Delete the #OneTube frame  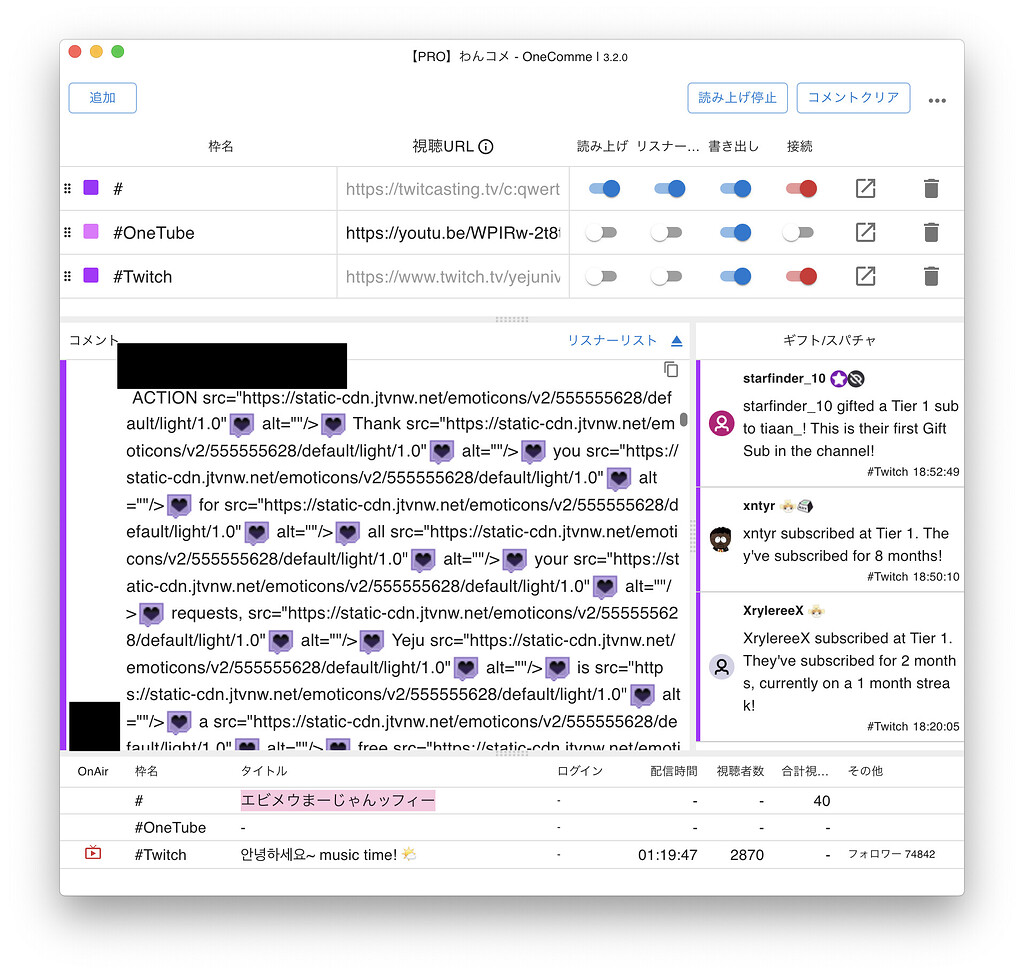pos(931,232)
